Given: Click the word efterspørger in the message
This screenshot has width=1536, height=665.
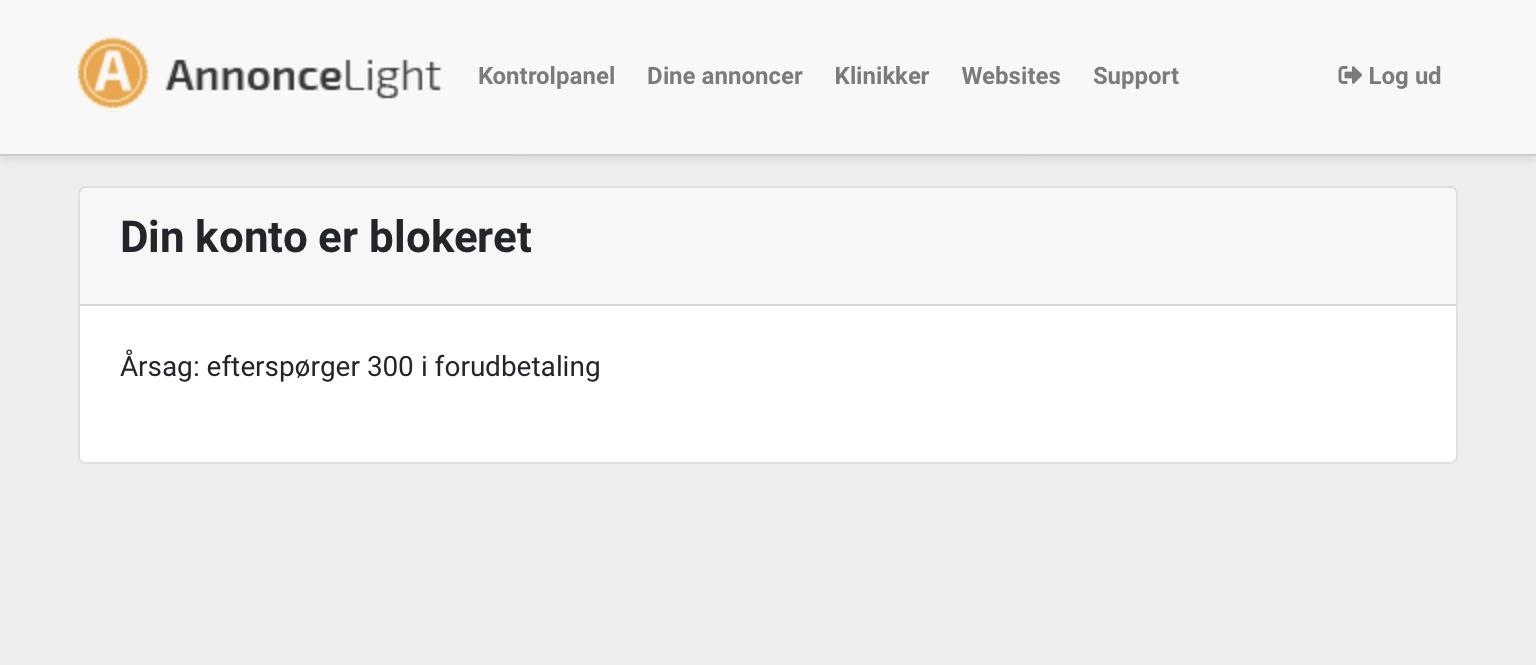Looking at the screenshot, I should click(x=283, y=367).
